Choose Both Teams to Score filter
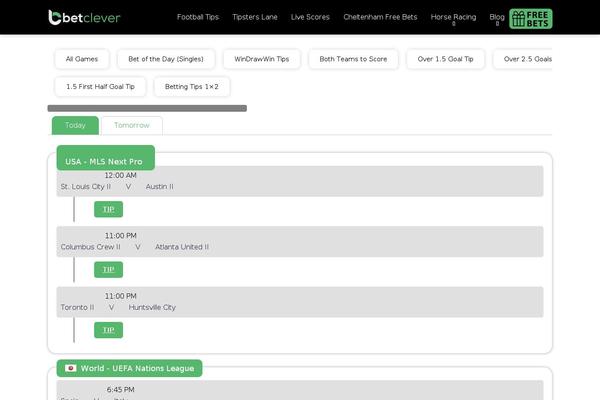The width and height of the screenshot is (600, 400). (353, 59)
